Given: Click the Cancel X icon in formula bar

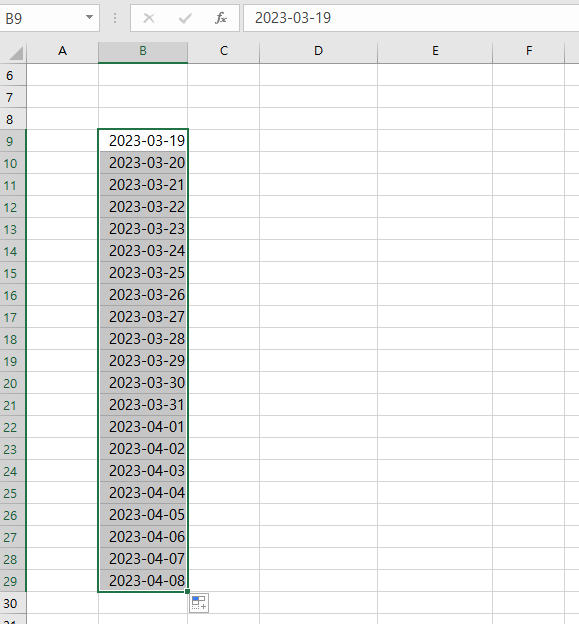Looking at the screenshot, I should click(149, 18).
